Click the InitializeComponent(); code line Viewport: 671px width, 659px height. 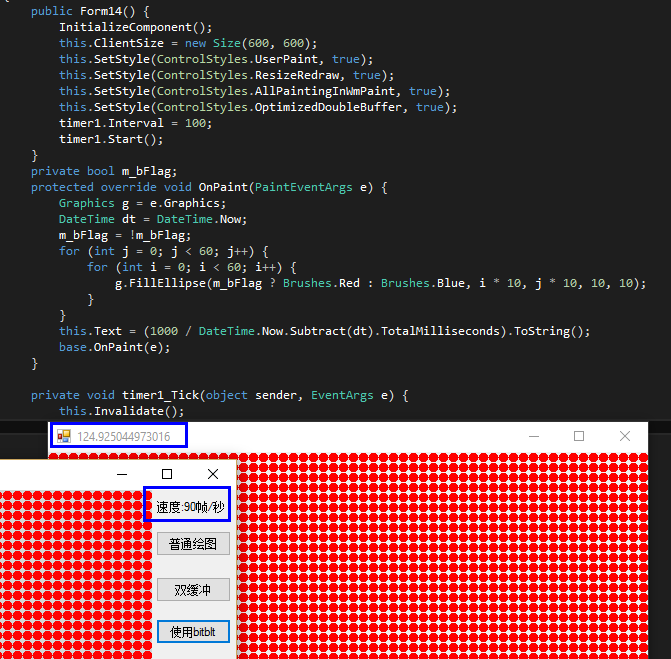pyautogui.click(x=135, y=27)
